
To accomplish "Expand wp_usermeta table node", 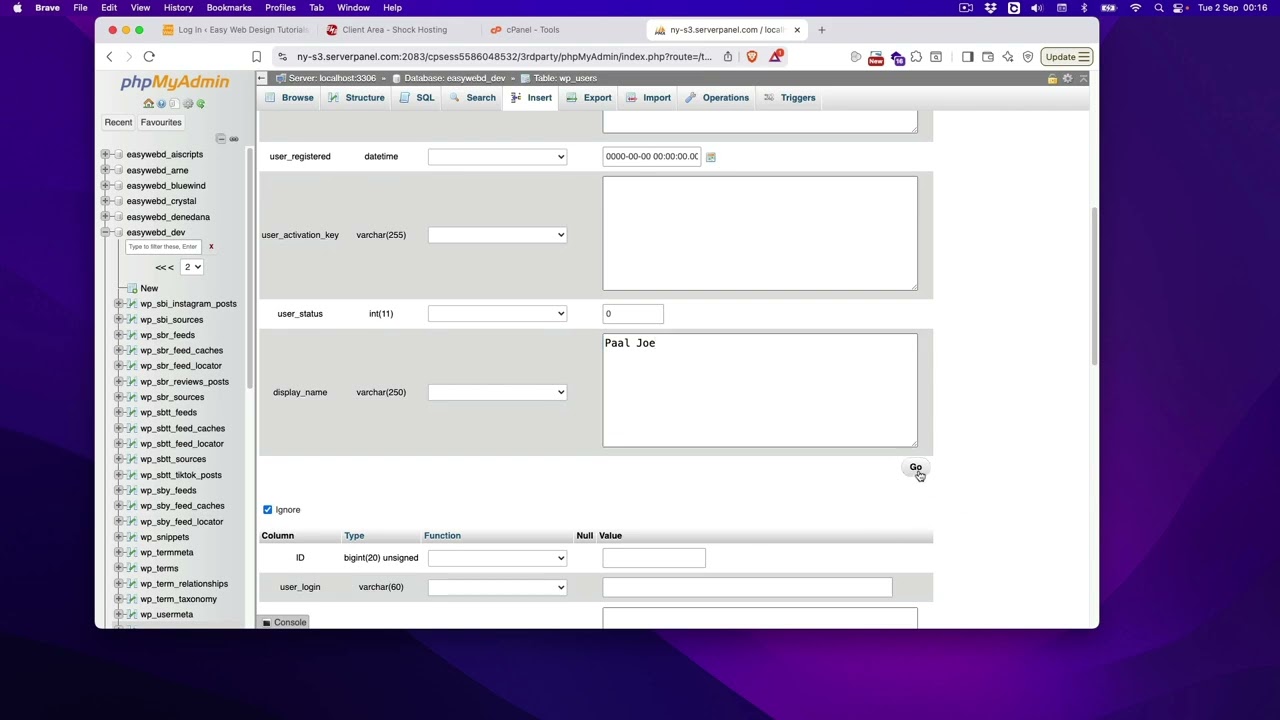I will pyautogui.click(x=119, y=615).
